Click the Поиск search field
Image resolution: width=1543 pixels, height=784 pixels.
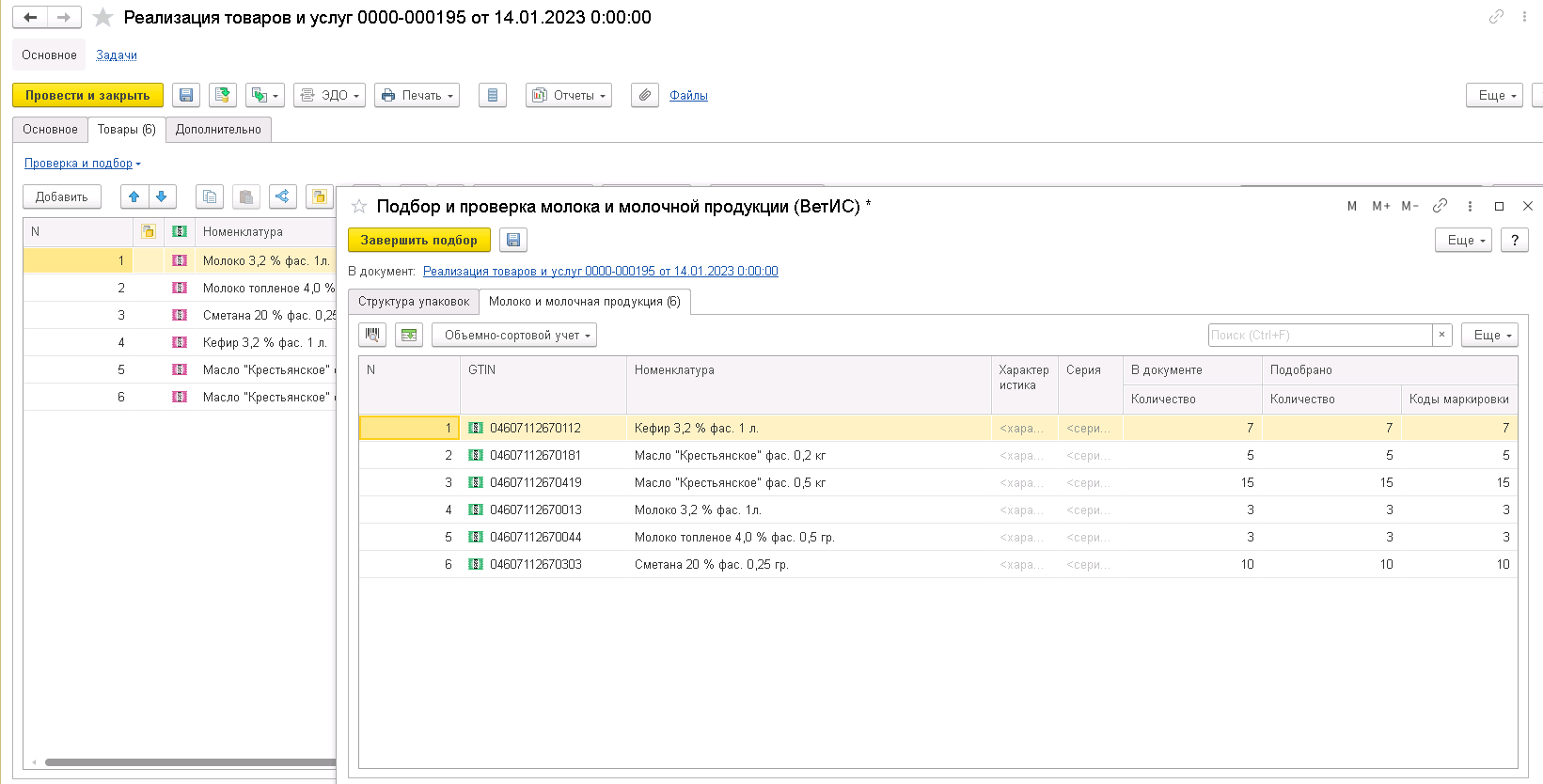(x=1319, y=335)
